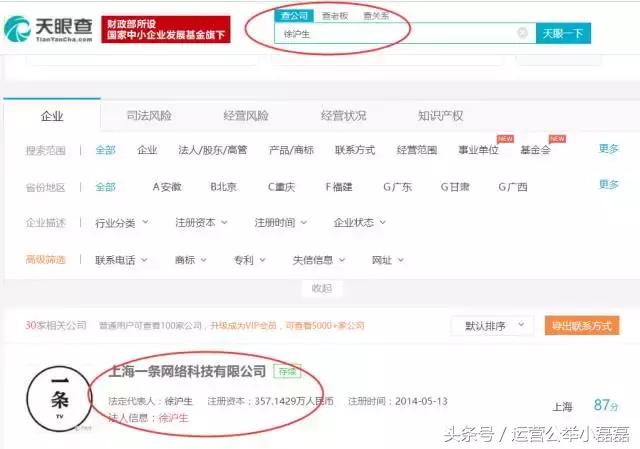The image size is (640, 449).
Task: Switch to the 司法风险 tab
Action: click(149, 116)
